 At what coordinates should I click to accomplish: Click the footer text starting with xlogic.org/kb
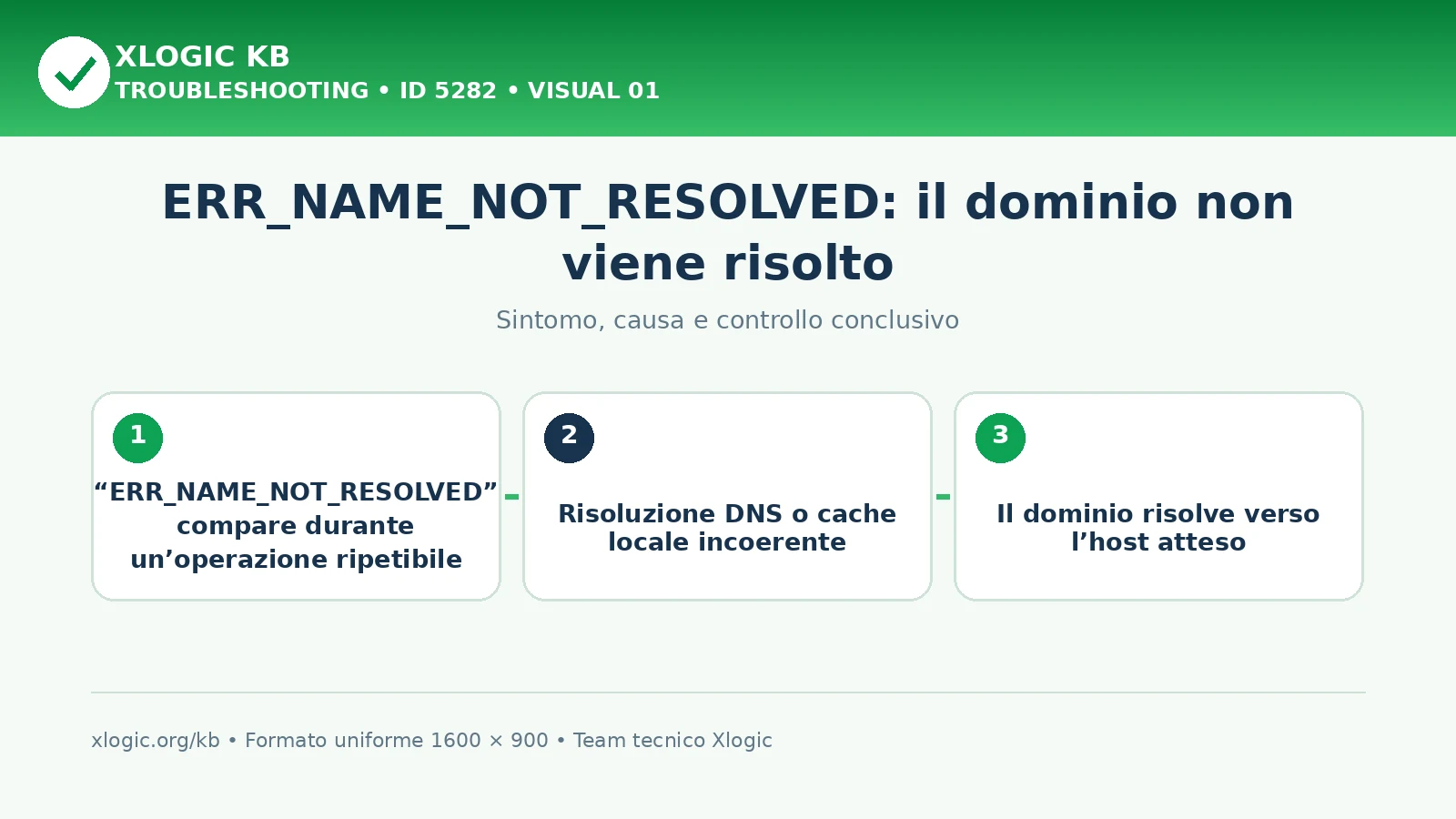click(x=431, y=741)
